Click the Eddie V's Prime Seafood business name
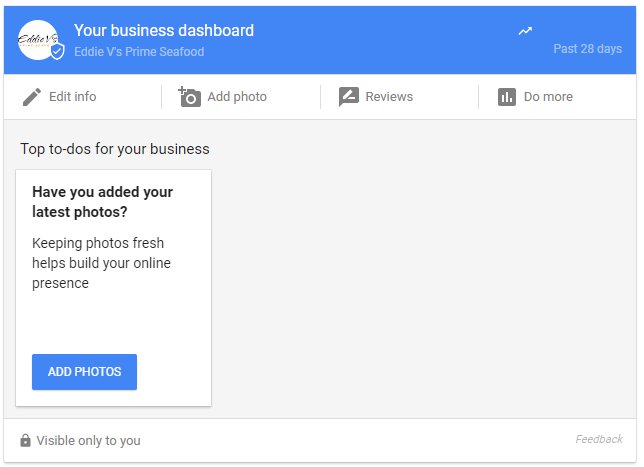Screen dimensions: 644x467 [139, 52]
